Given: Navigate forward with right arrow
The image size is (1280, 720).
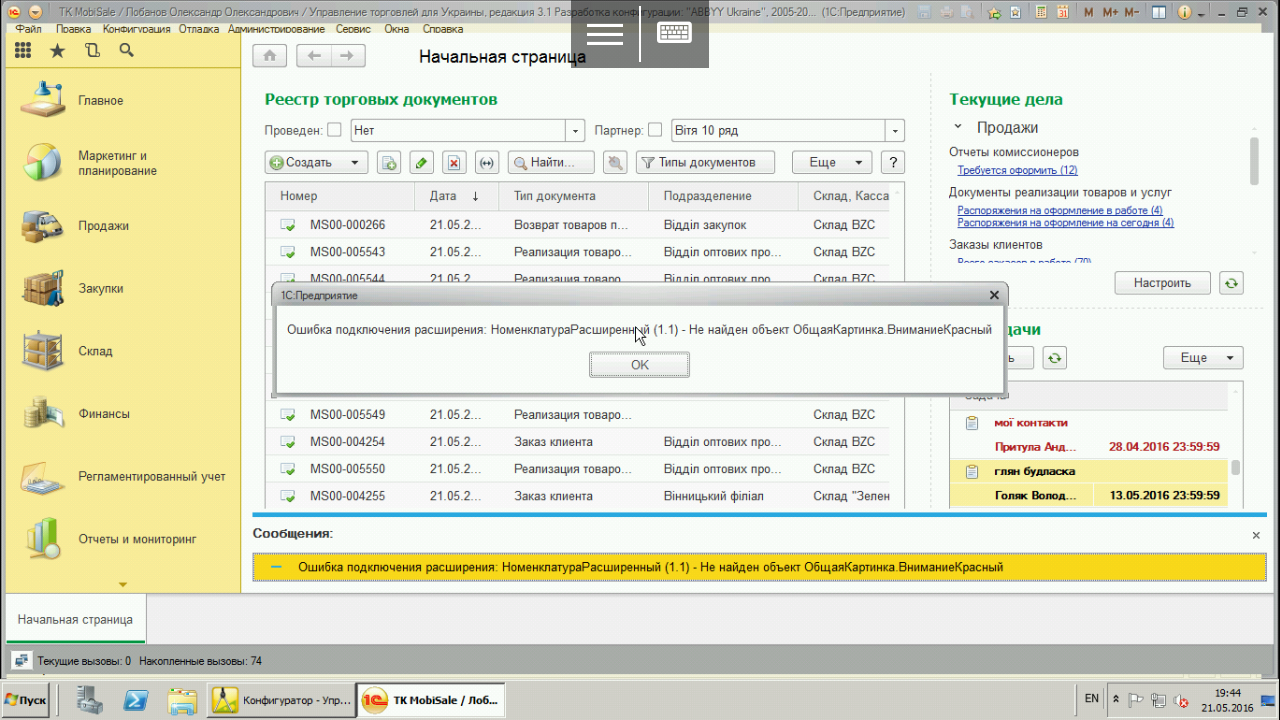Looking at the screenshot, I should 347,56.
